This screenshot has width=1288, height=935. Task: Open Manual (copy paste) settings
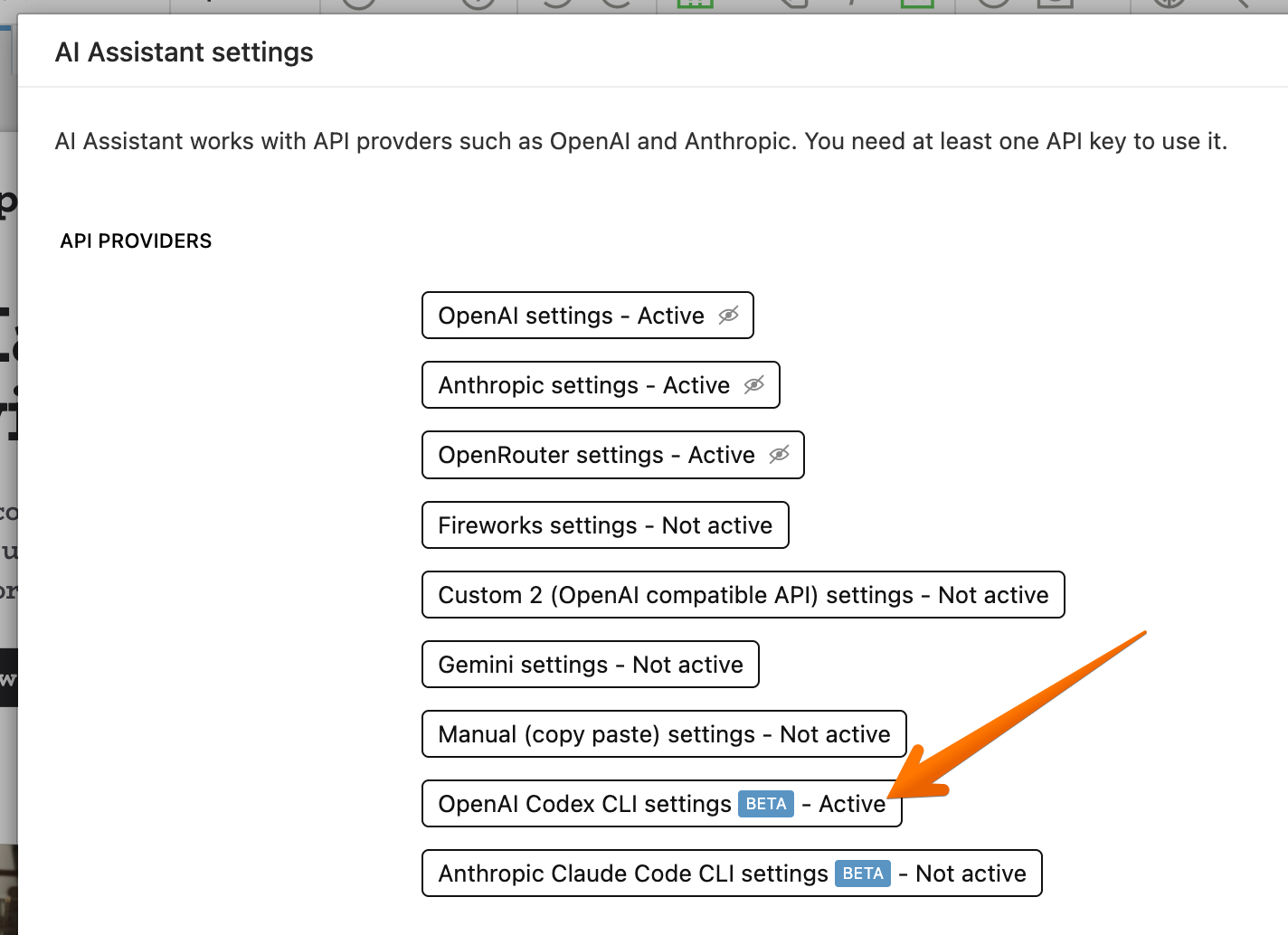coord(663,734)
